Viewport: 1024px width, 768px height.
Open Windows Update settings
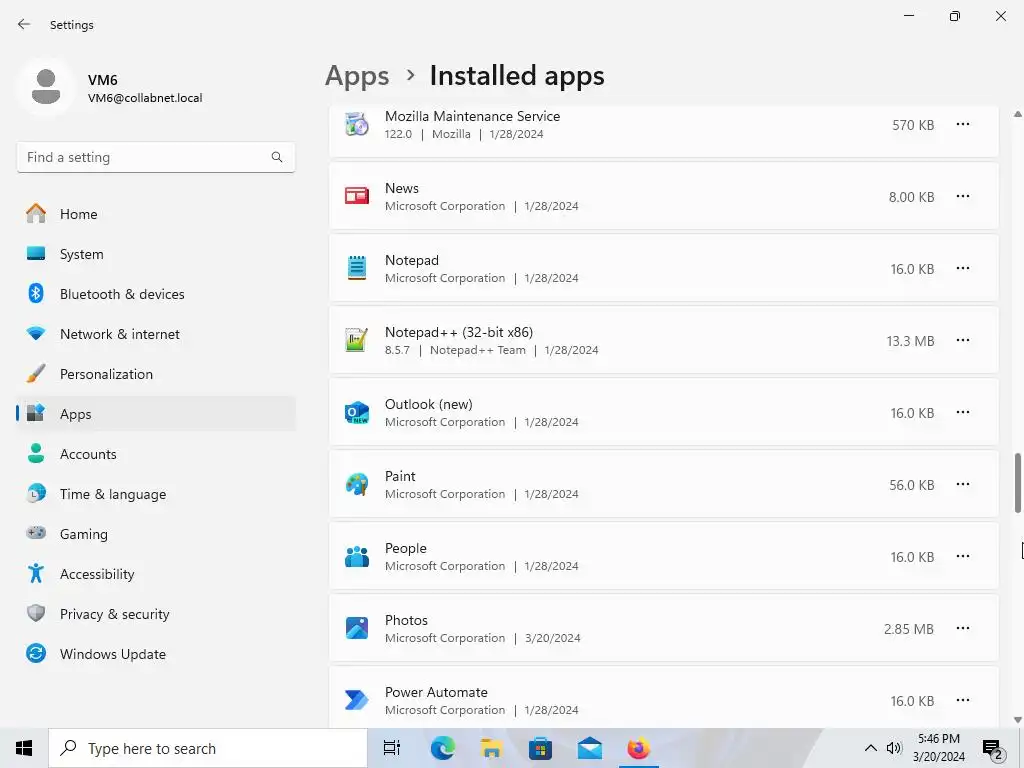[x=156, y=654]
